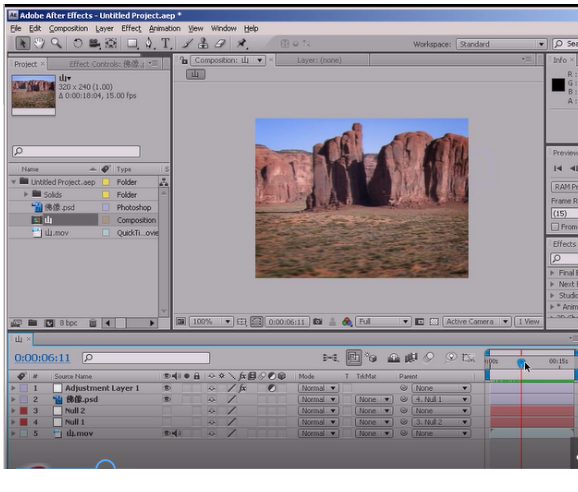Select the Pen tool
This screenshot has width=578, height=492.
click(x=149, y=43)
